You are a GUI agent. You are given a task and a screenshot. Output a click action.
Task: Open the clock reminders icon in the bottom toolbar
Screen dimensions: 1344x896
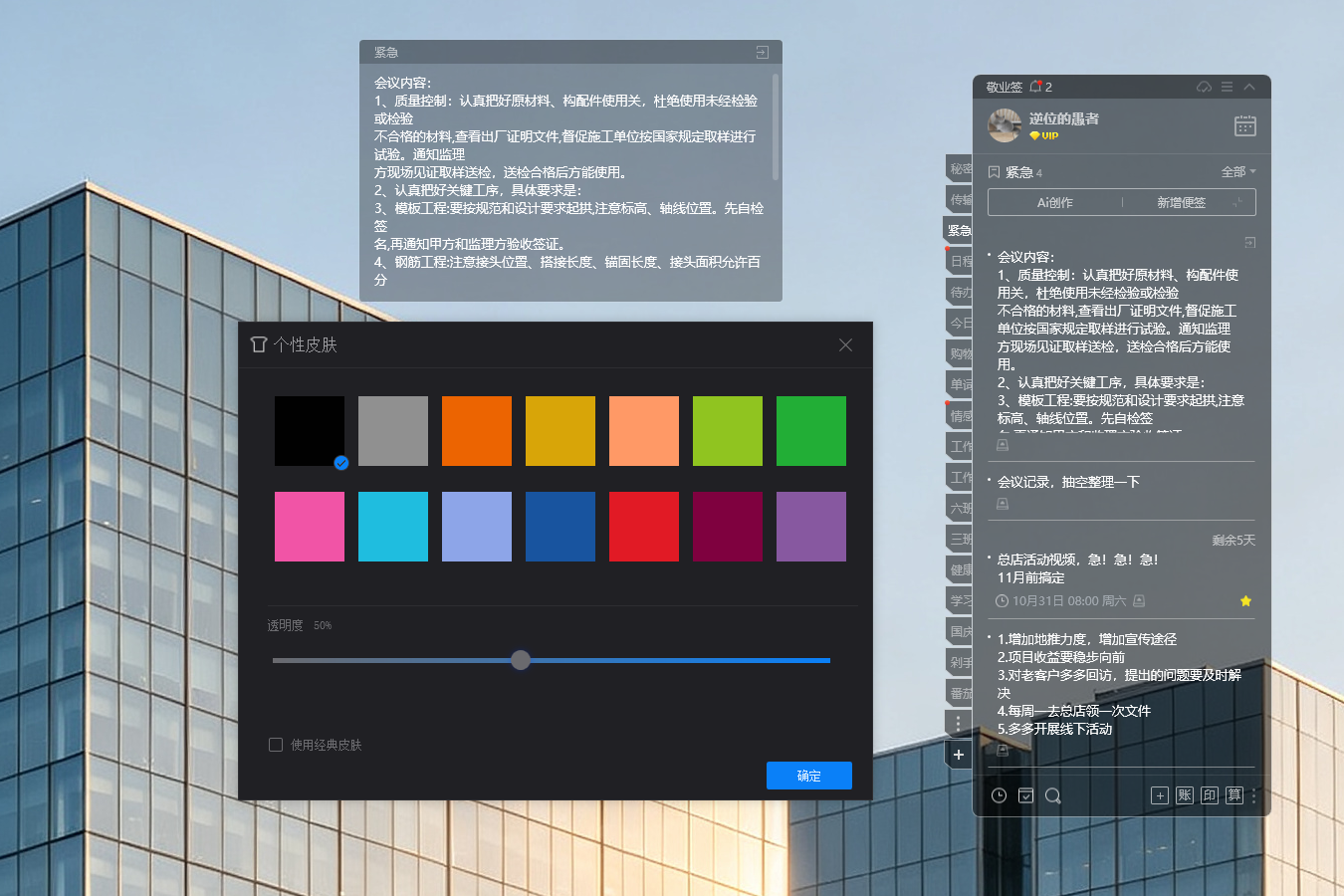[x=1000, y=795]
